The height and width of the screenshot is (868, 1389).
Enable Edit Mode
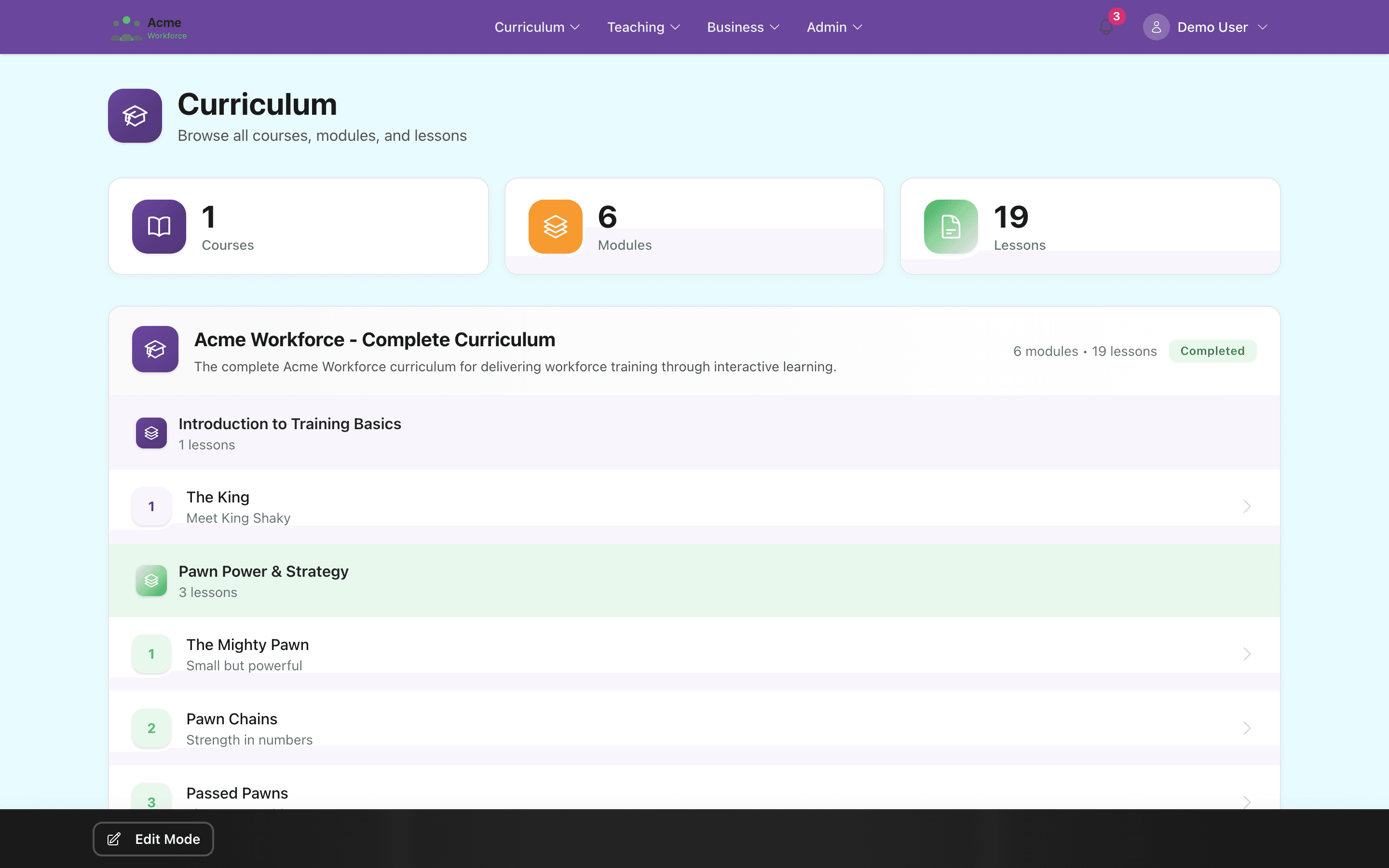tap(153, 839)
